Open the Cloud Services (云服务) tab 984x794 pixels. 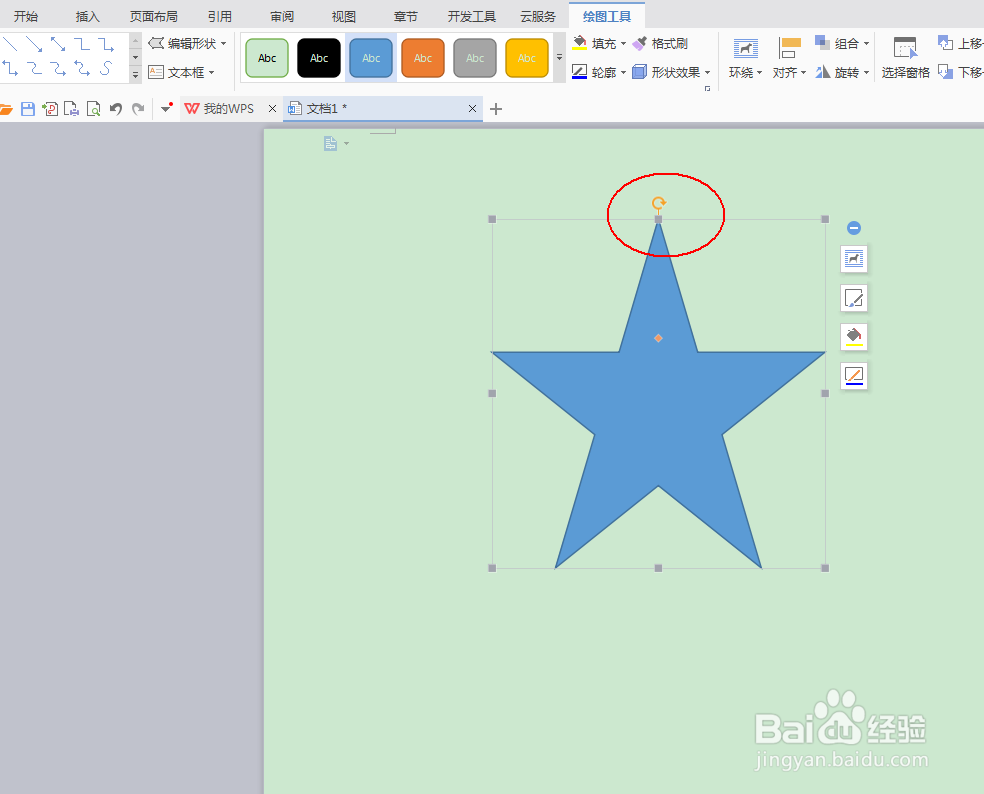click(538, 16)
